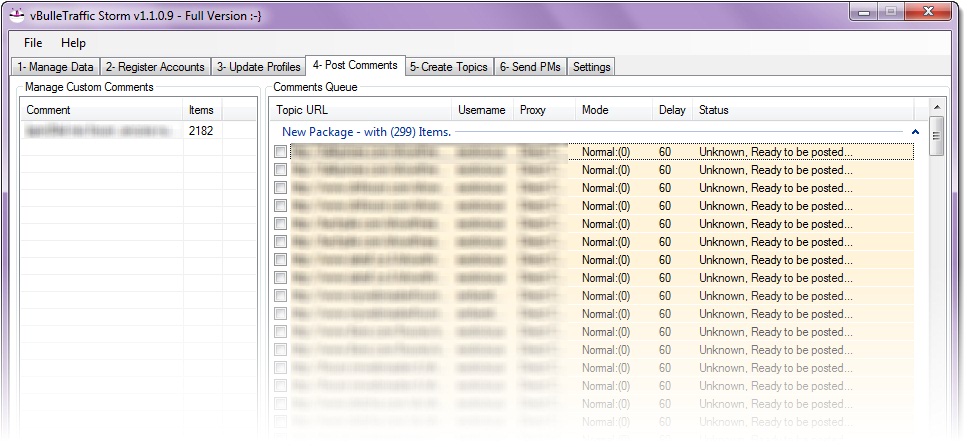969x447 pixels.
Task: Click the Delay column header
Action: pyautogui.click(x=672, y=110)
